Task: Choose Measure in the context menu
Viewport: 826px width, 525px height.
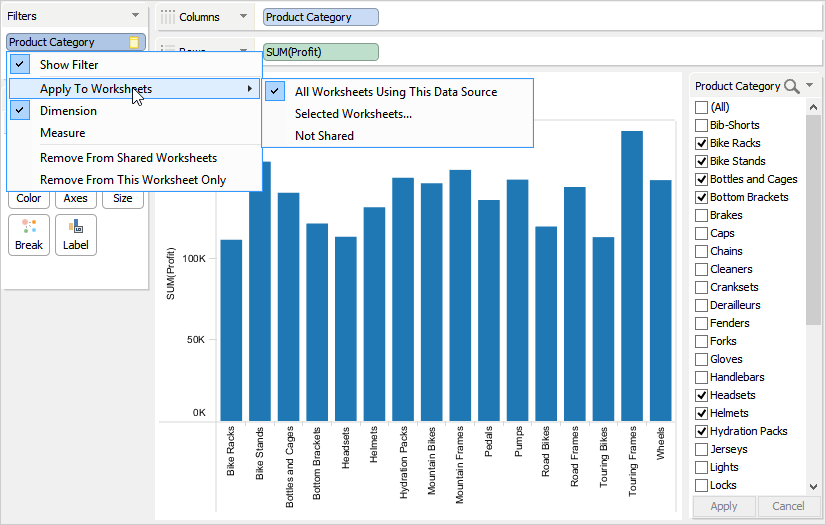Action: click(134, 133)
